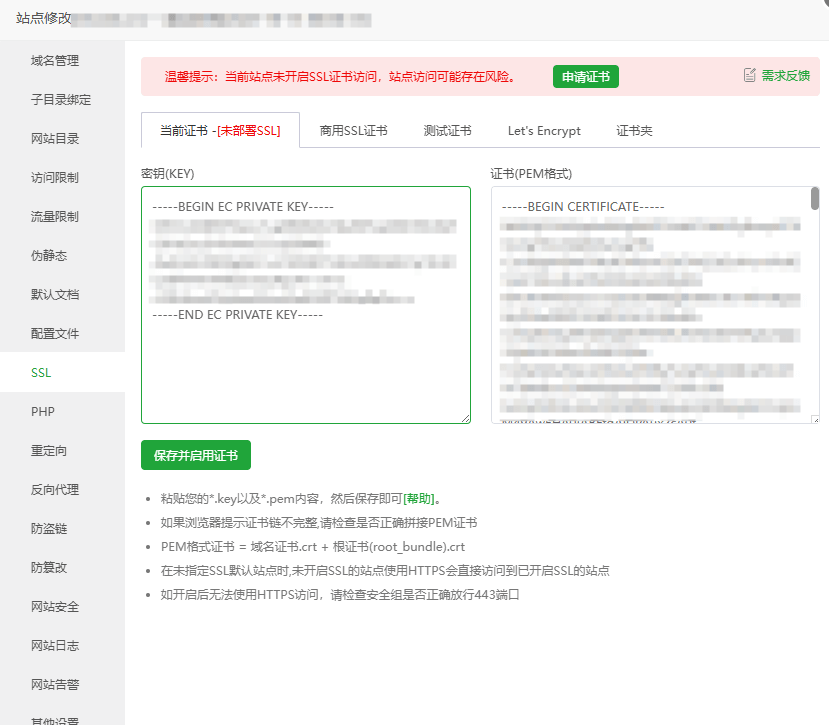Click the 需求反馈 feedback icon

[x=750, y=75]
